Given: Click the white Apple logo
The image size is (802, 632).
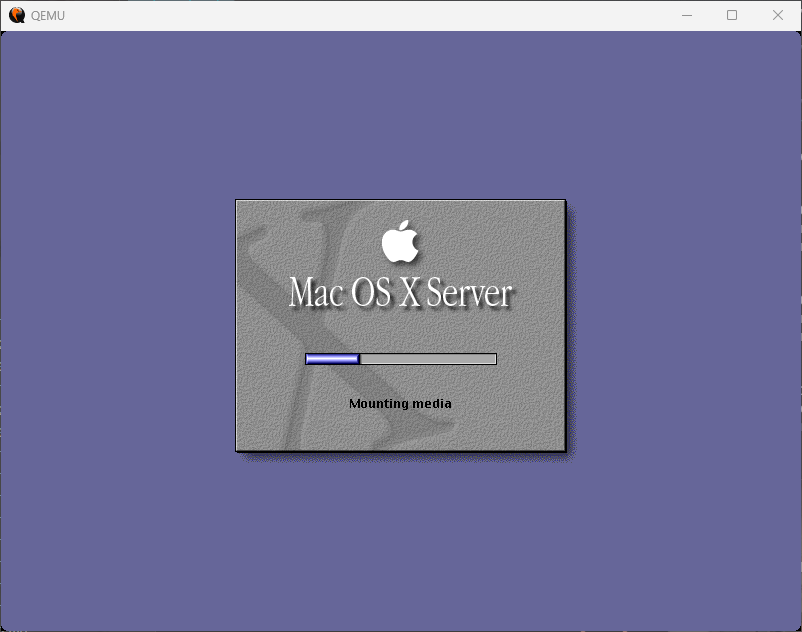Looking at the screenshot, I should [x=400, y=241].
